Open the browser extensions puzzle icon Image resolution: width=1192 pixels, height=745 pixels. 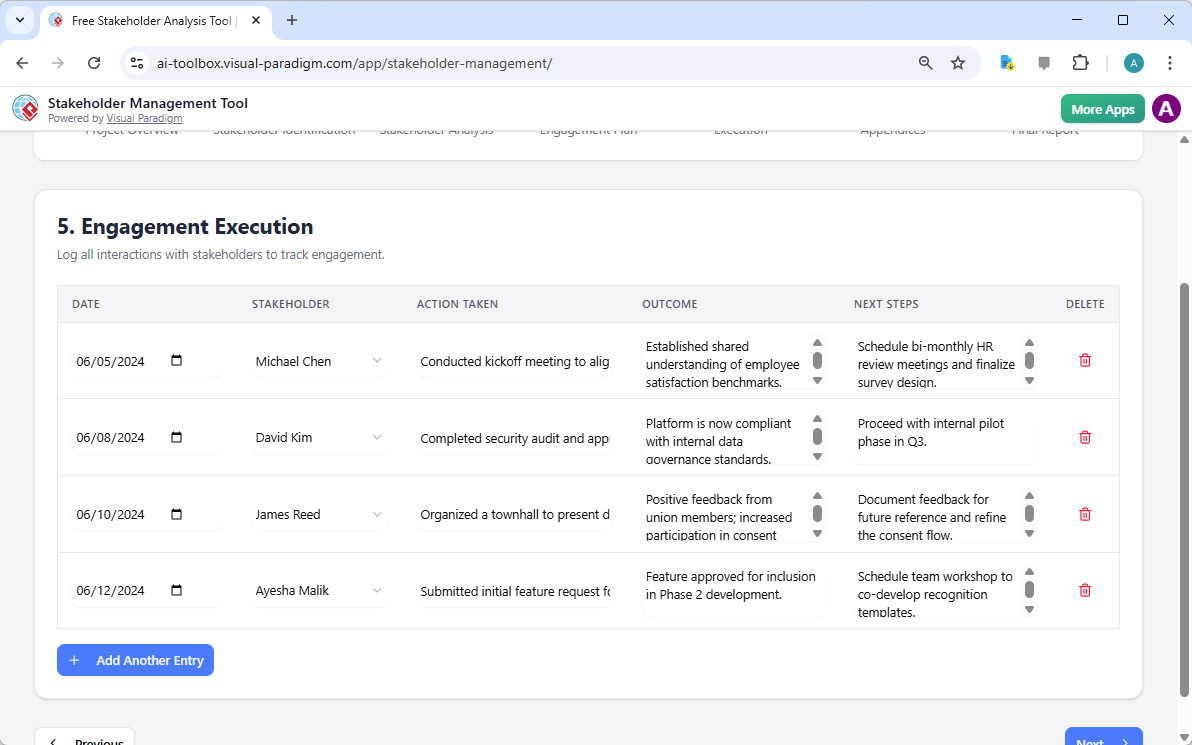click(1080, 62)
